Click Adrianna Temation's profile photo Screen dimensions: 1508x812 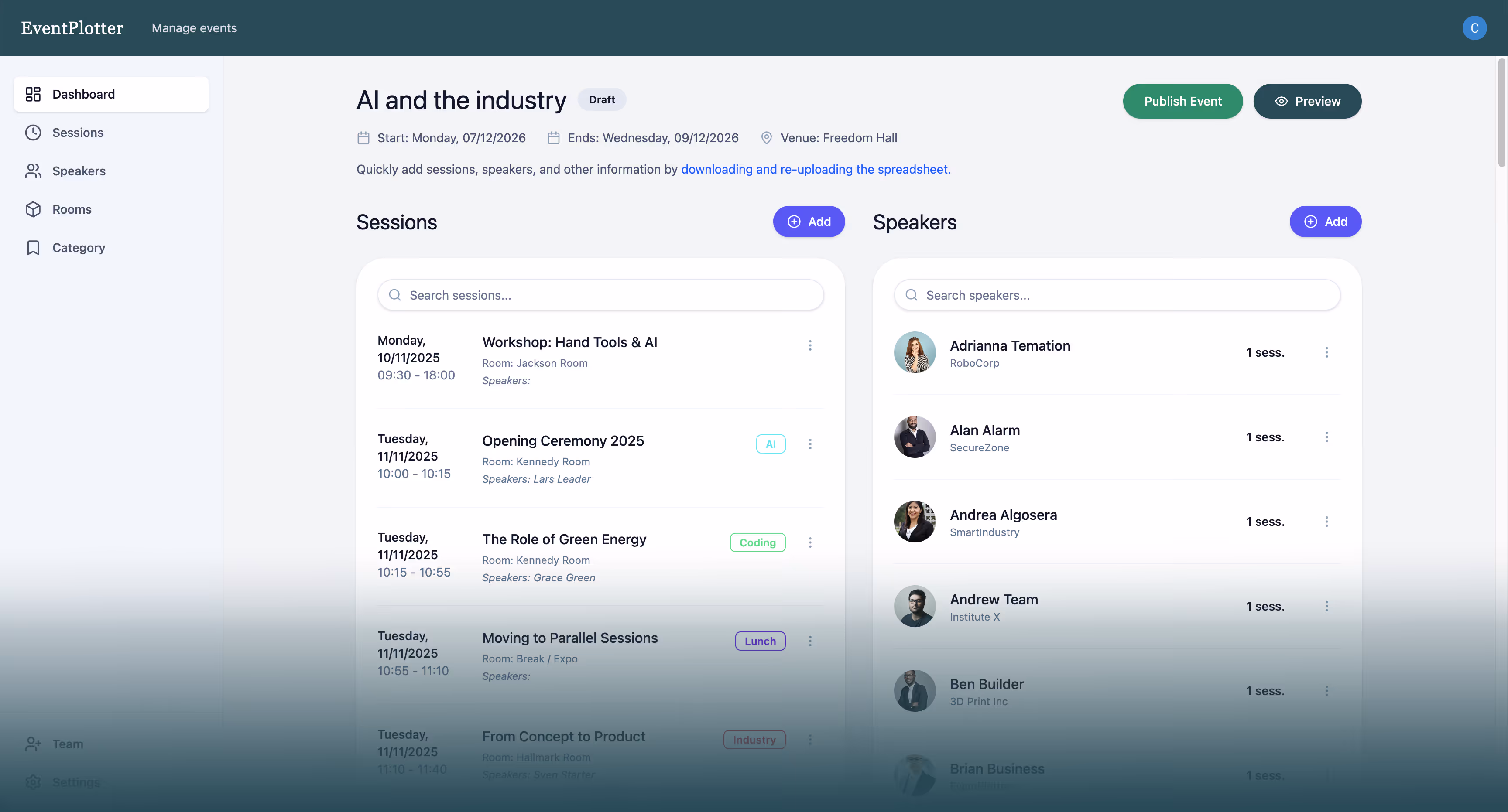(915, 352)
